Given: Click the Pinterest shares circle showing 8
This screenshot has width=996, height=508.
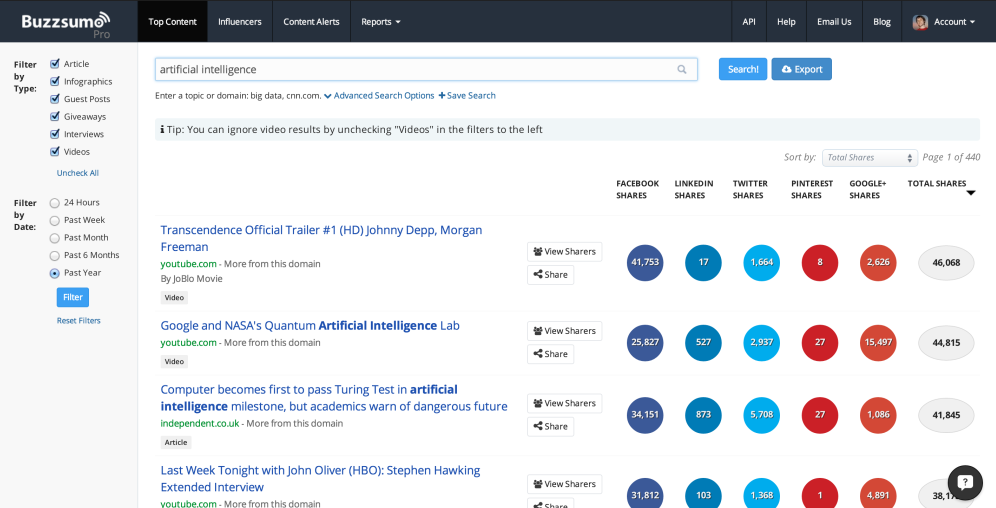Looking at the screenshot, I should click(x=819, y=263).
